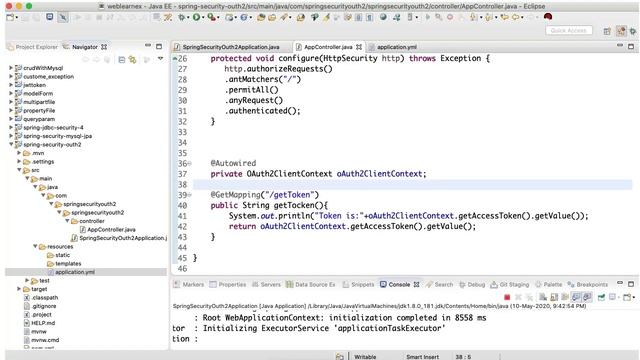Image resolution: width=640 pixels, height=360 pixels.
Task: Close the AppController.java tab
Action: [359, 47]
